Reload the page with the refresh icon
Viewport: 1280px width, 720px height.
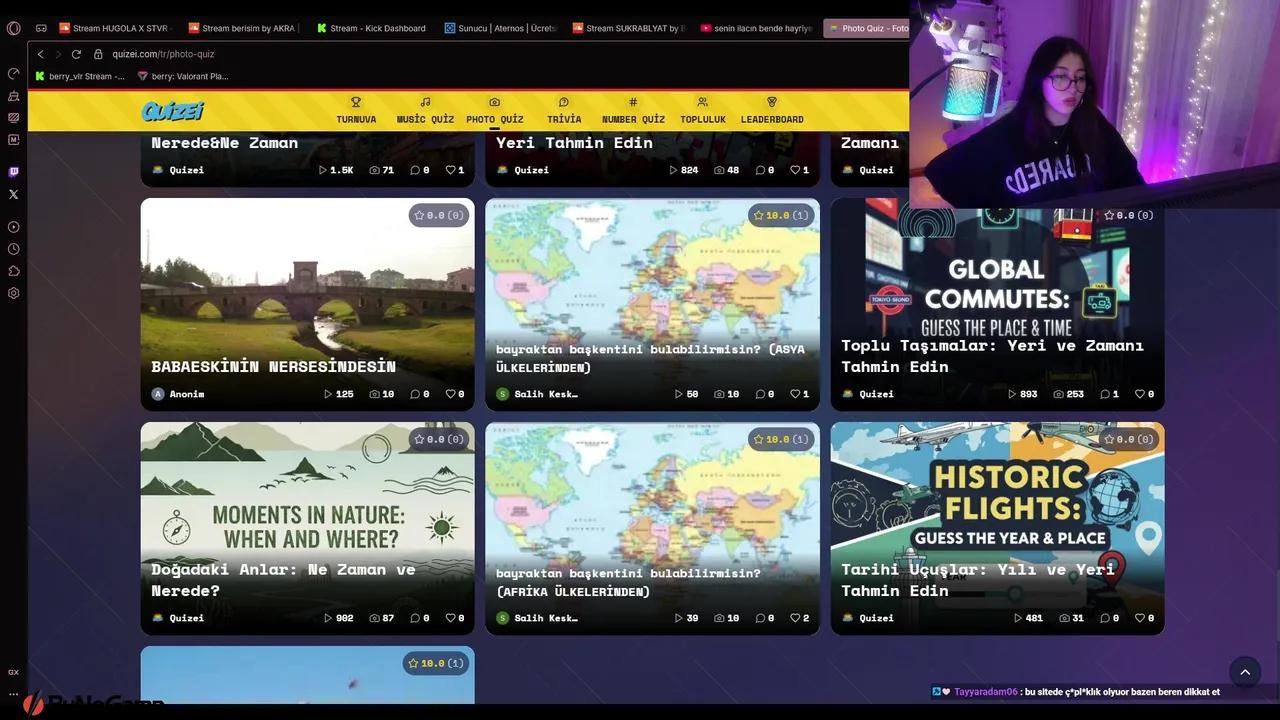pyautogui.click(x=76, y=54)
